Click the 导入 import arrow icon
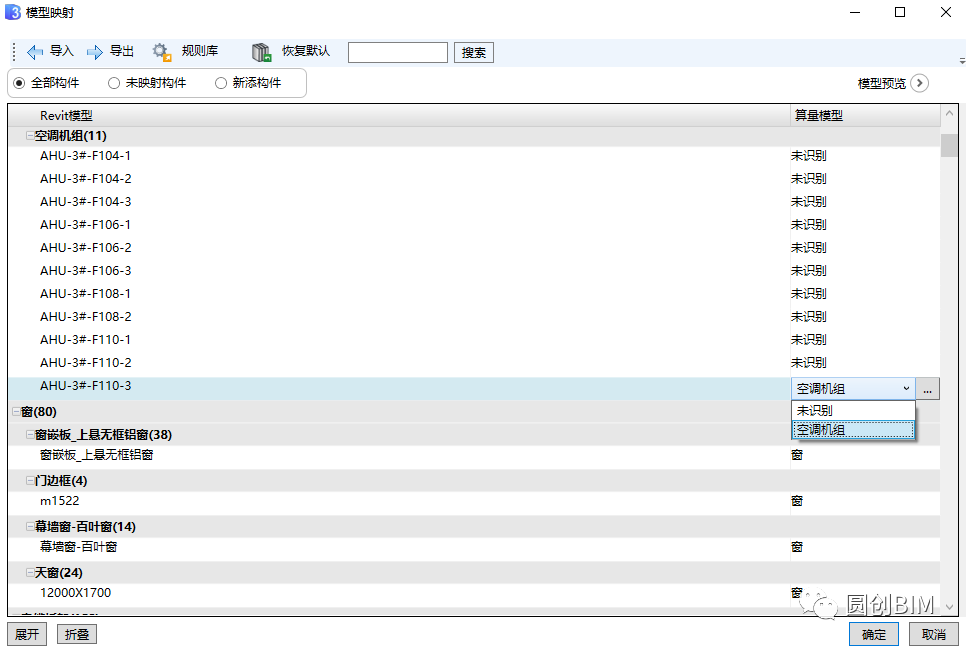This screenshot has height=648, width=966. (34, 52)
